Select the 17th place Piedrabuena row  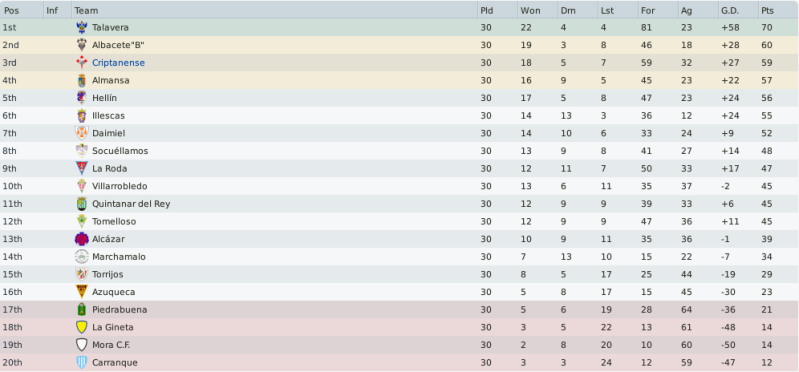click(400, 309)
